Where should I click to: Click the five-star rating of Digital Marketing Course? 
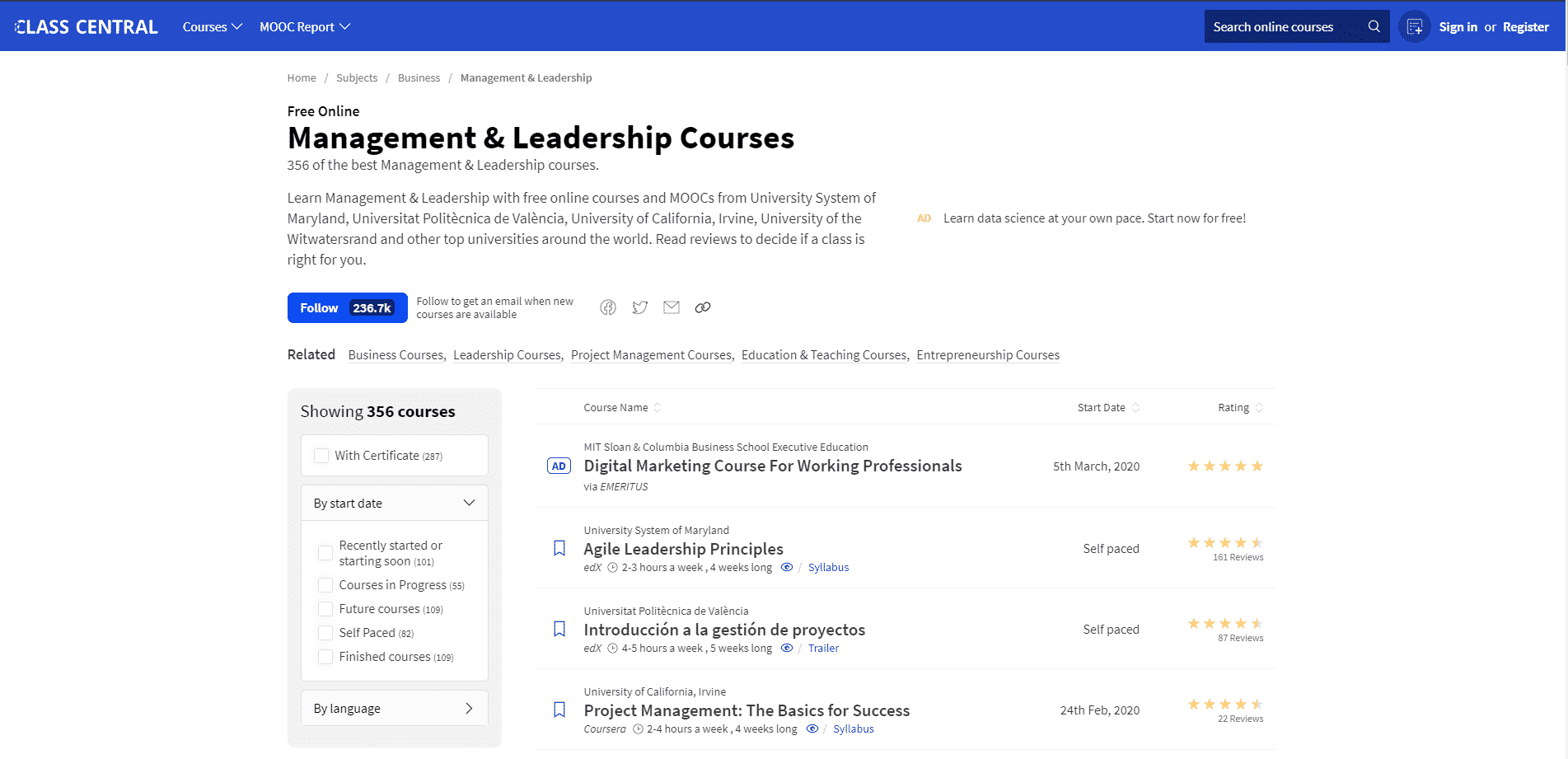click(x=1224, y=466)
